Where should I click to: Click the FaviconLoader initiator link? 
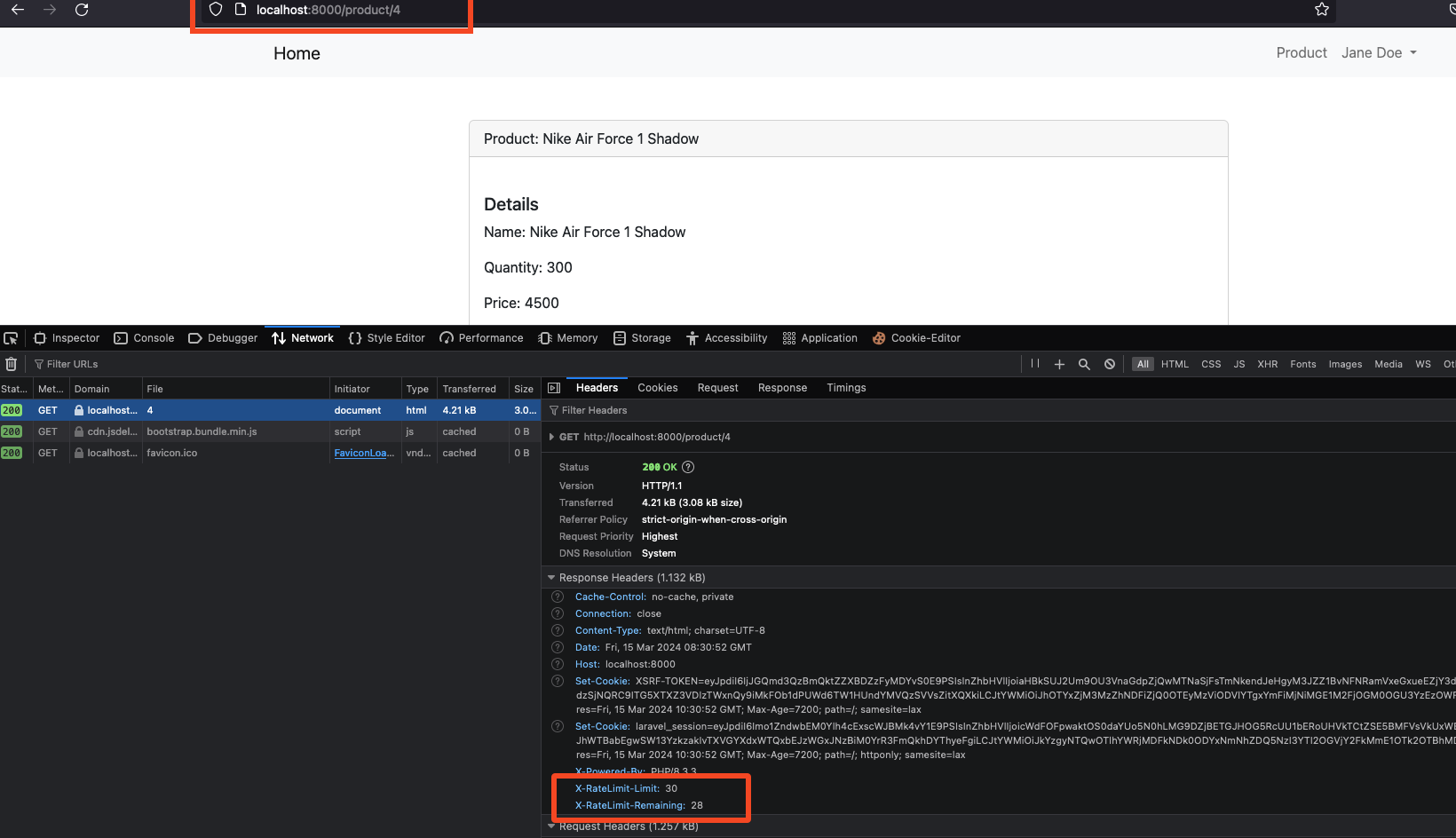[364, 453]
